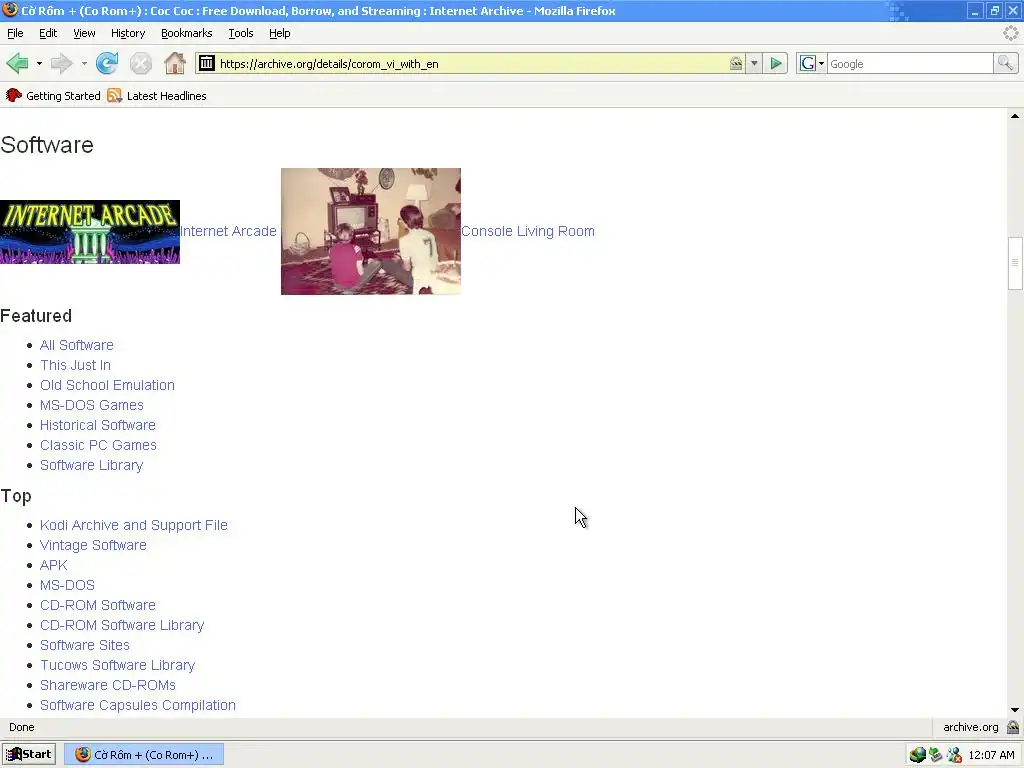1024x768 pixels.
Task: Click into the Google search box
Action: (910, 63)
